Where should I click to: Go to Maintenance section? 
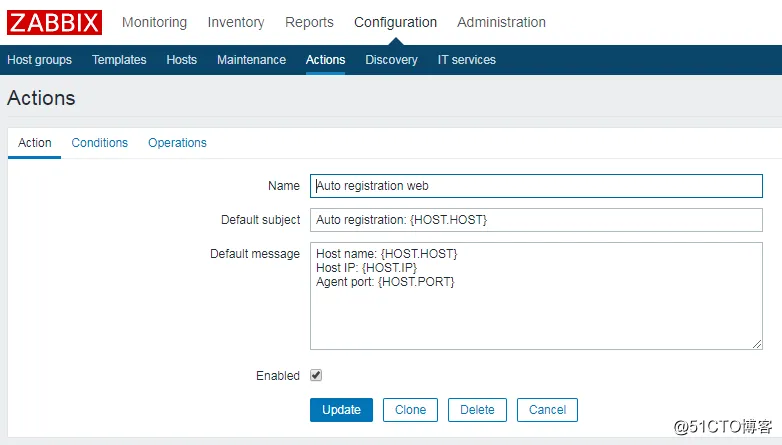pos(251,60)
